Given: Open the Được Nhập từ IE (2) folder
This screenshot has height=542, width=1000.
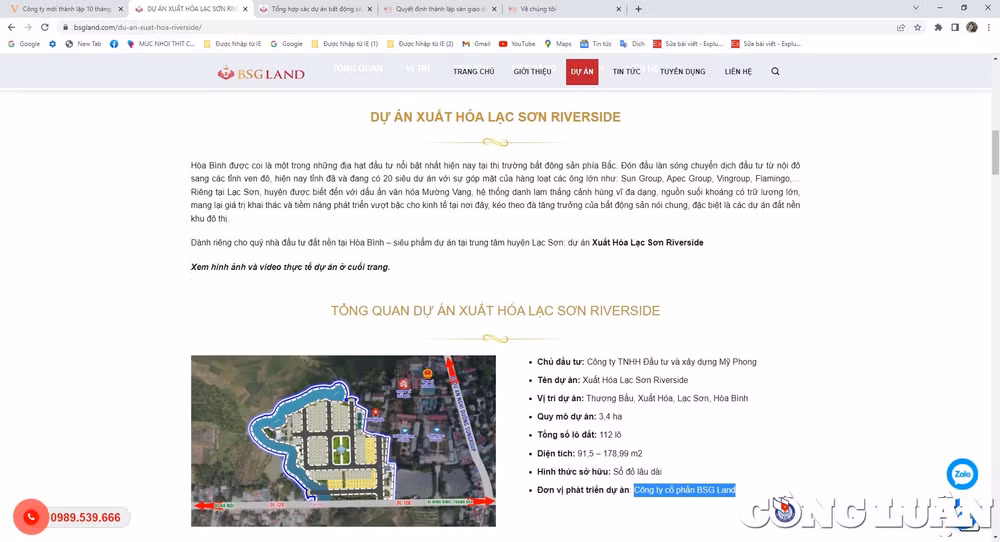Looking at the screenshot, I should [x=420, y=44].
